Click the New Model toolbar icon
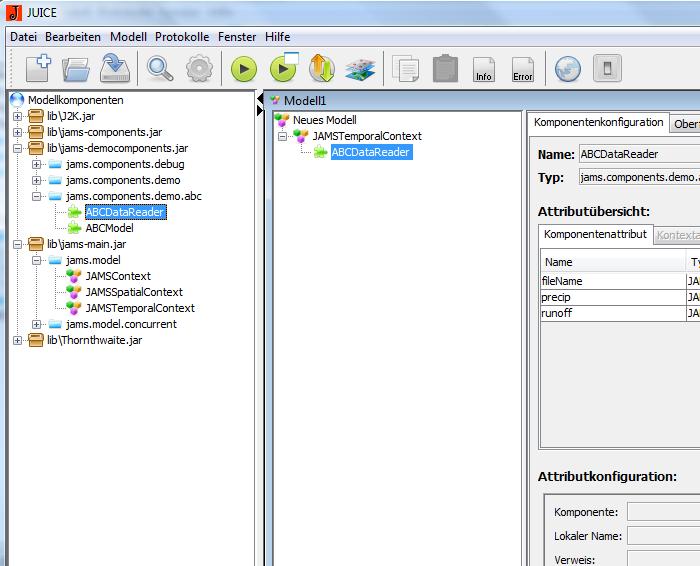This screenshot has width=700, height=566. point(39,68)
